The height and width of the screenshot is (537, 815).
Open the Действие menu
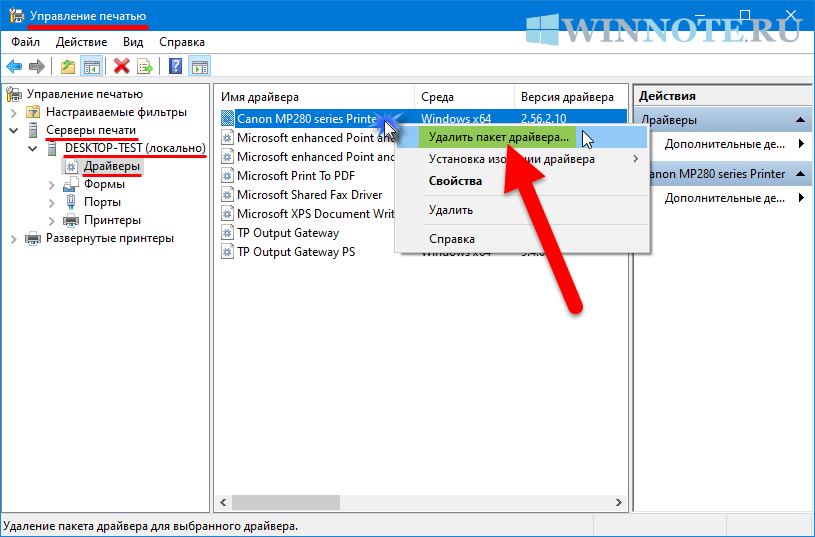[x=81, y=42]
